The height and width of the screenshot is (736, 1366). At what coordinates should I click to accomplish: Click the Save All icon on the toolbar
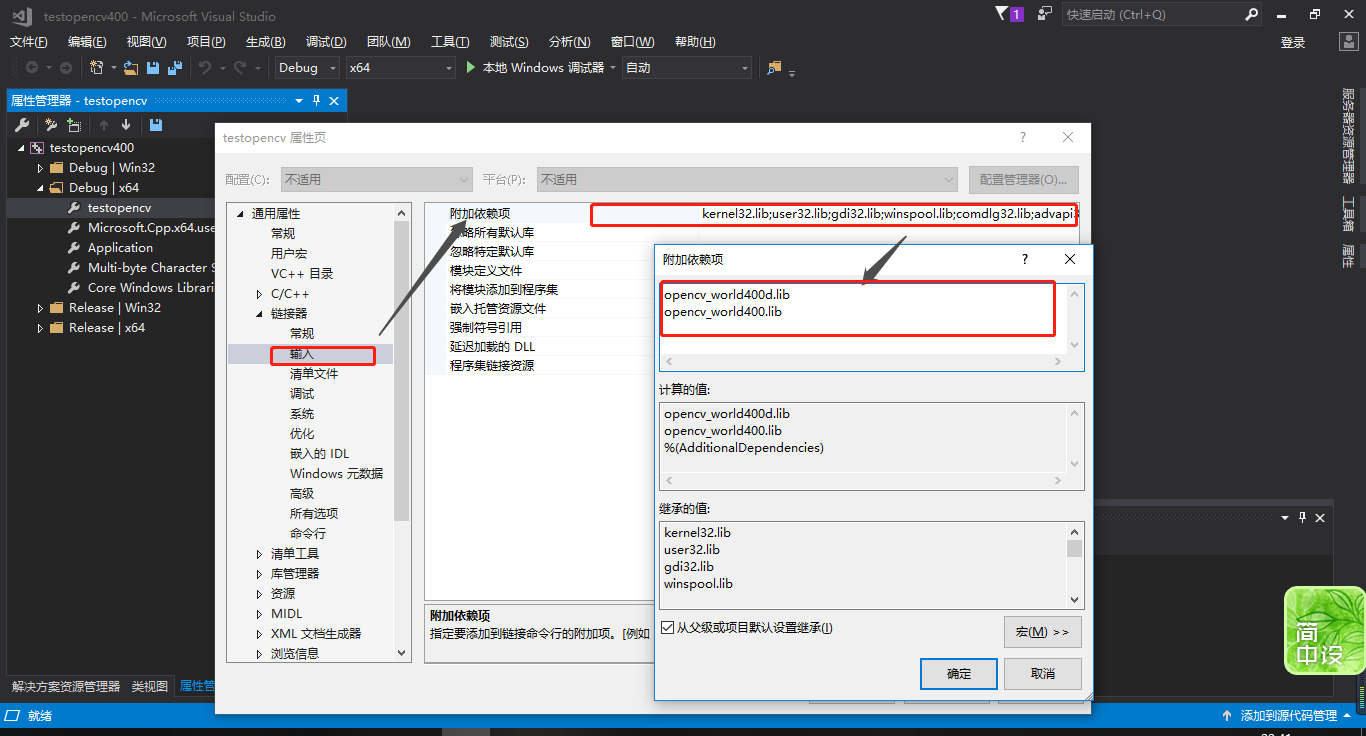(x=174, y=67)
